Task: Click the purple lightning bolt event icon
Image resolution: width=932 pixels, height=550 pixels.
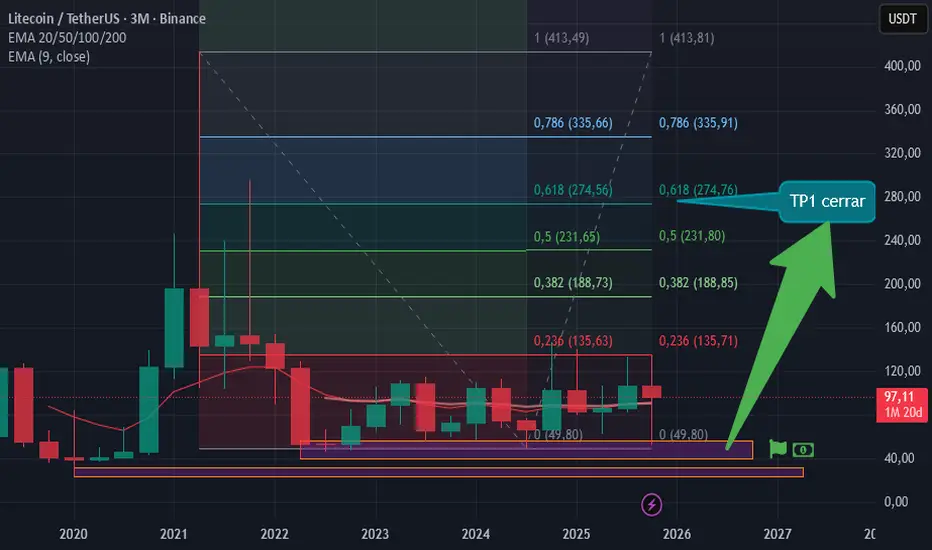Action: point(651,505)
